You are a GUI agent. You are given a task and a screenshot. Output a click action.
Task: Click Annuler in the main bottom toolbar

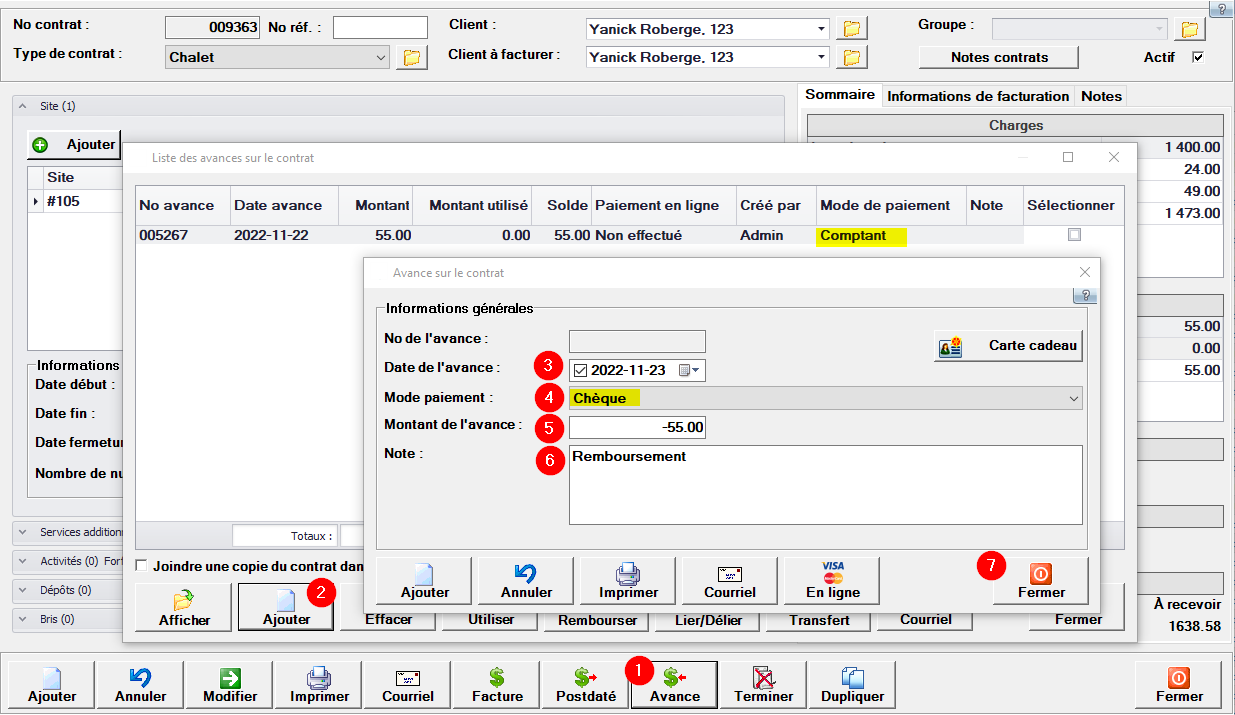coord(141,685)
